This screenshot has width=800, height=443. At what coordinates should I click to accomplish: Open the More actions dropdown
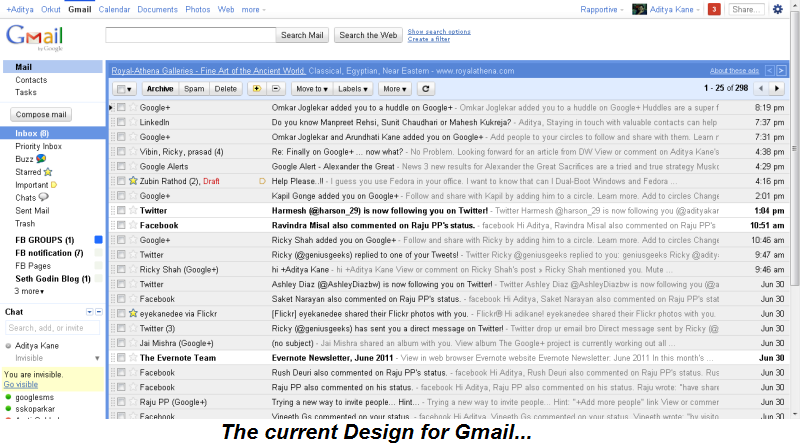[395, 89]
